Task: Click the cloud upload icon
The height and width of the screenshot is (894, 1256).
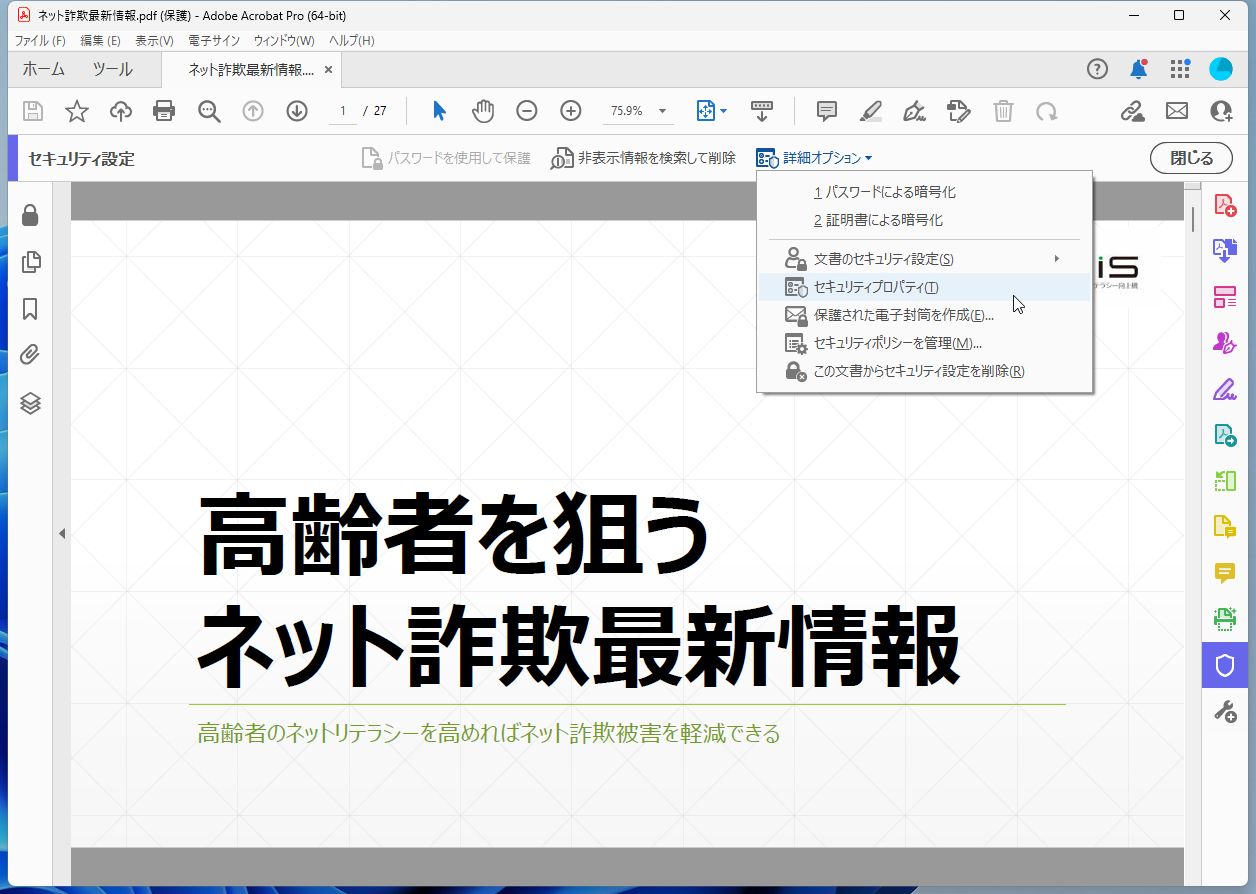Action: (121, 111)
